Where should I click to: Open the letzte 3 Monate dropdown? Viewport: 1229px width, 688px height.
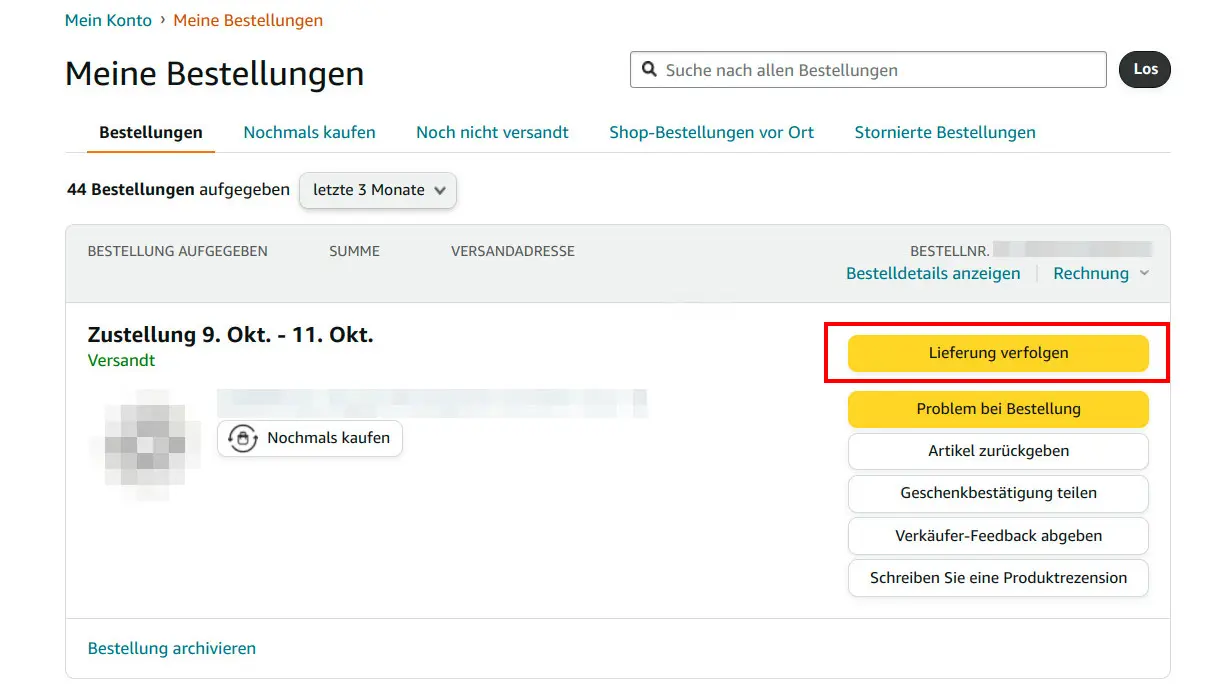point(378,190)
